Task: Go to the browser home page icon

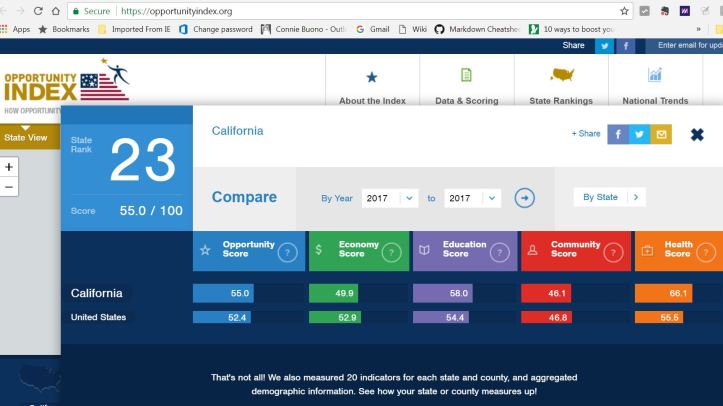Action: tap(56, 11)
